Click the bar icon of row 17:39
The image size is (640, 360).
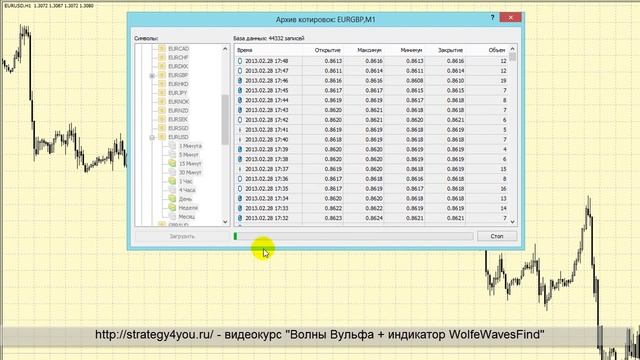pos(240,149)
